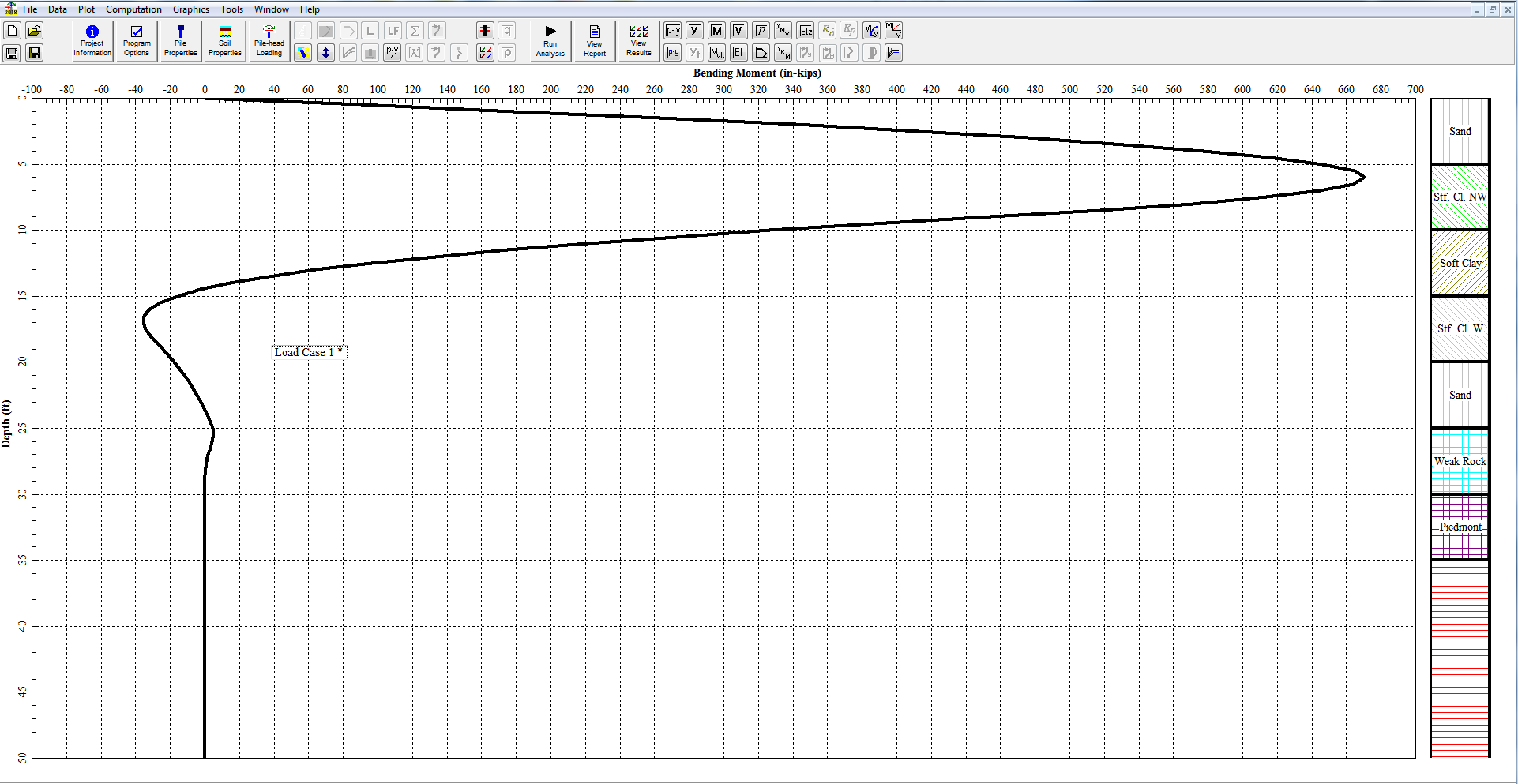Show the lateral deflection y plot icon

pos(694,31)
